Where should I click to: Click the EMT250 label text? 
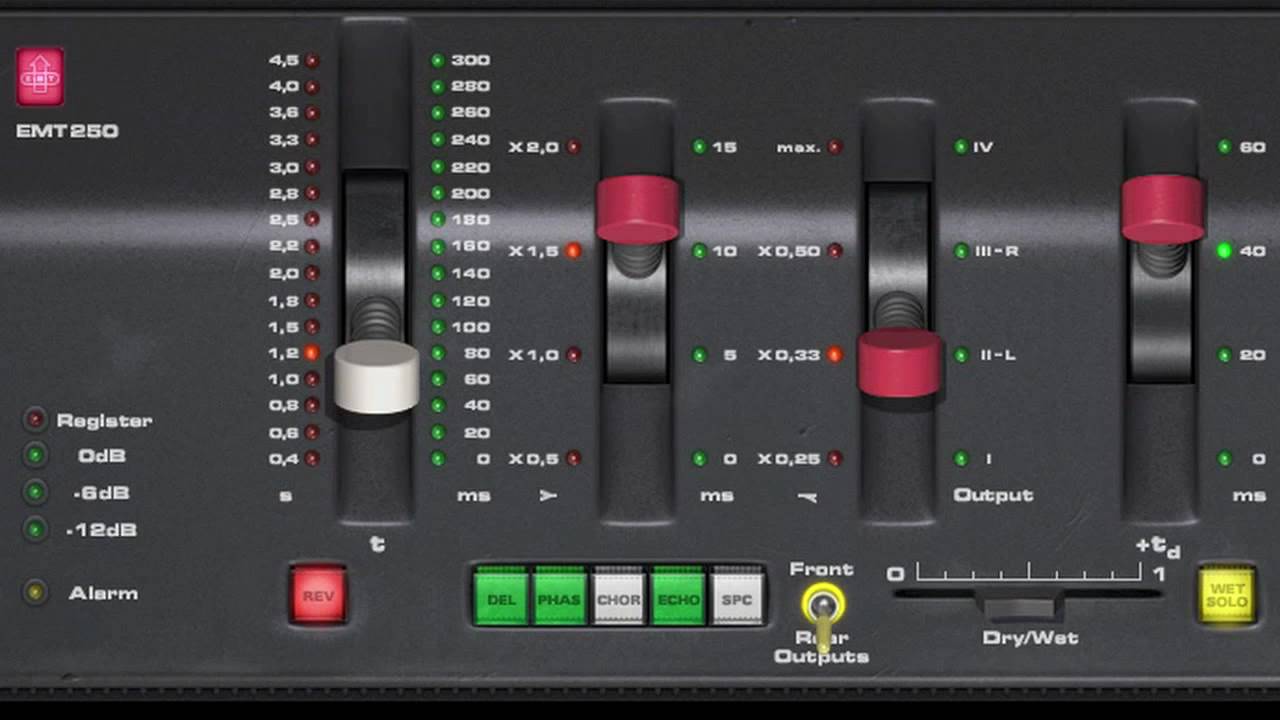(x=67, y=131)
